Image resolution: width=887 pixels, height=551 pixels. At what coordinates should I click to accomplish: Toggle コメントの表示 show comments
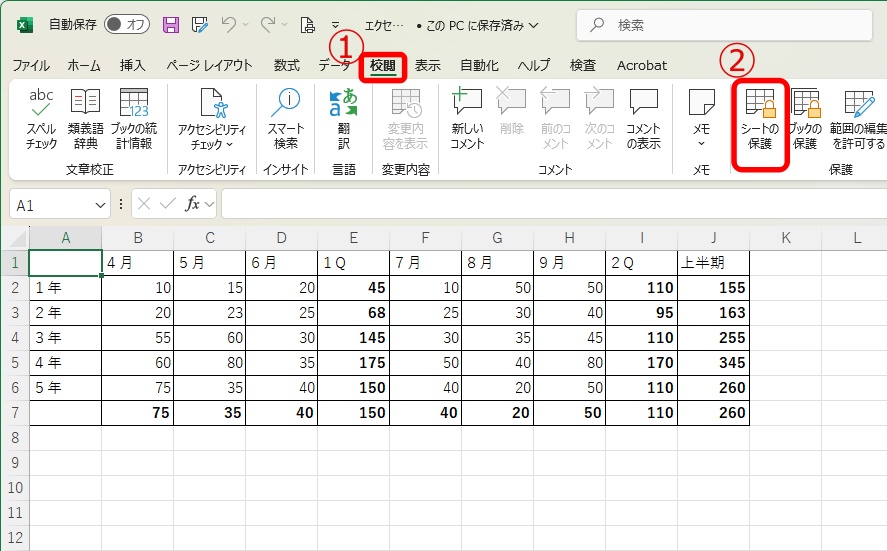[643, 118]
